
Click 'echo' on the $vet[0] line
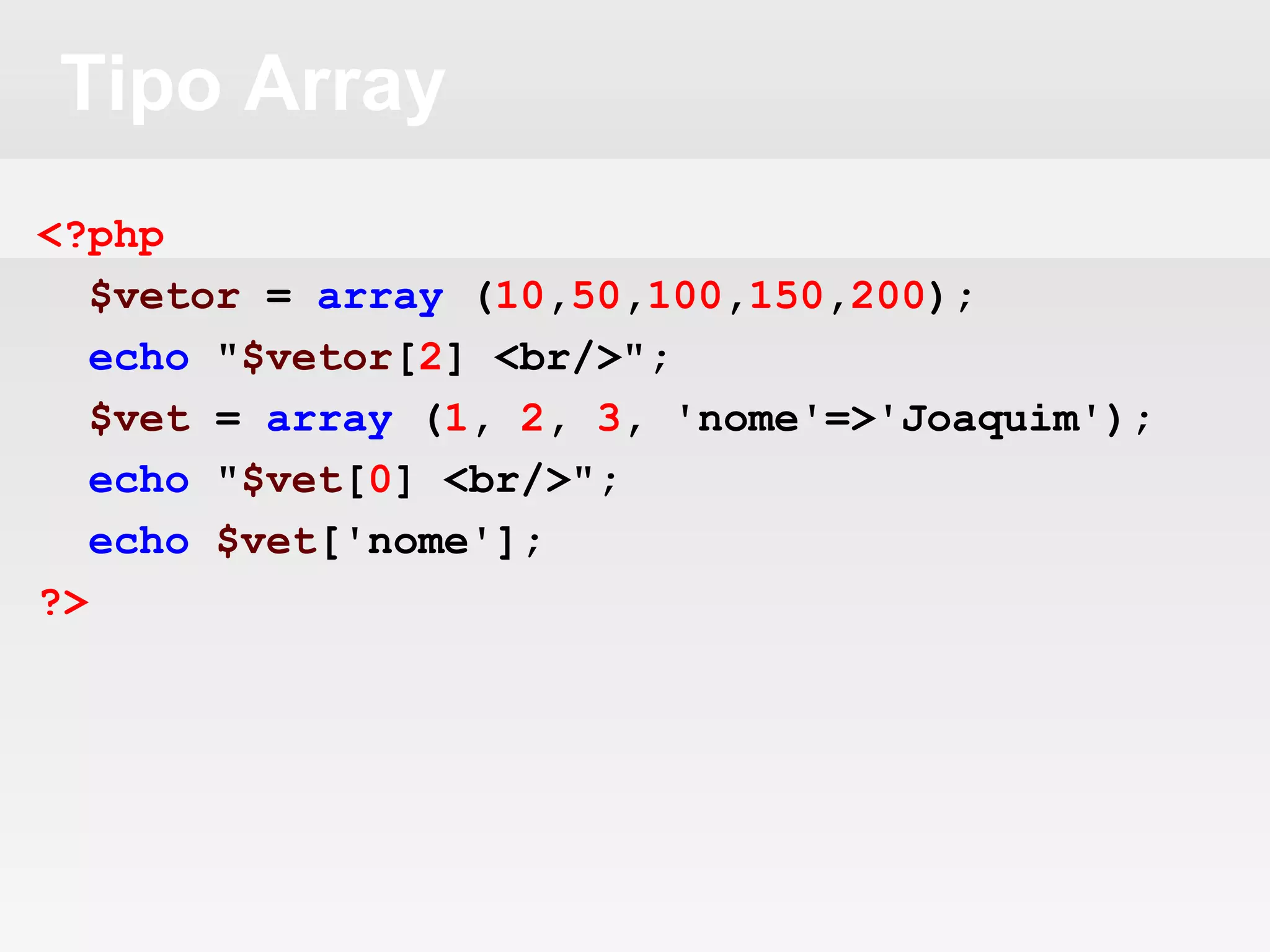click(139, 480)
